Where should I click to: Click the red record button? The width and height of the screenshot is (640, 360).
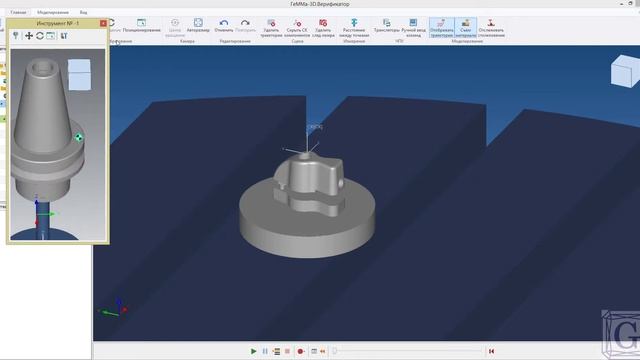301,351
